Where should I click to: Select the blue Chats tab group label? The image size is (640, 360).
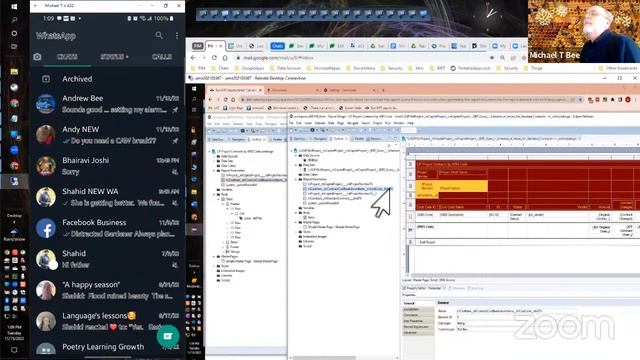click(277, 46)
